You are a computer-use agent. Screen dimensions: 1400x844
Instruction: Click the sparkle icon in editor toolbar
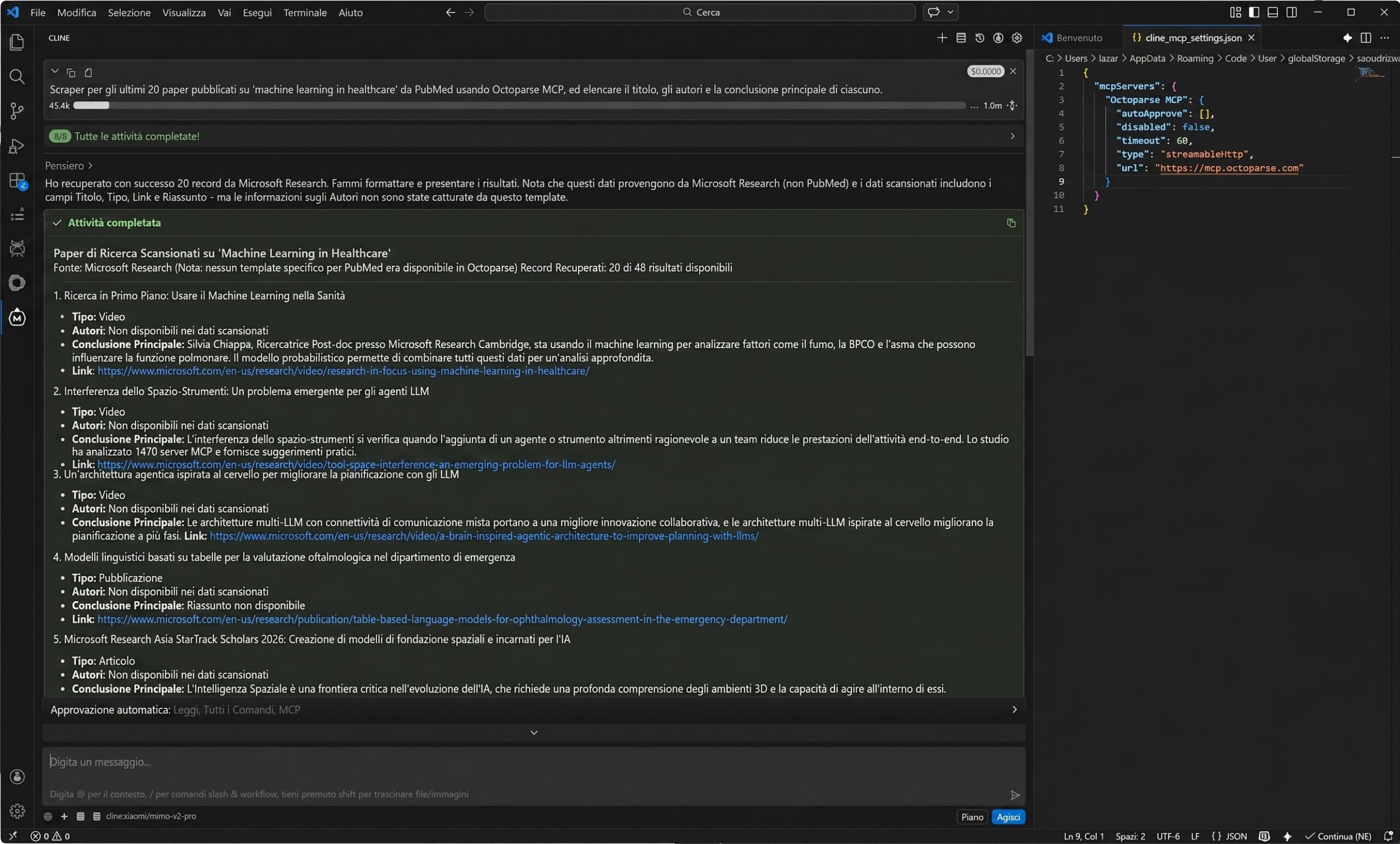[1347, 38]
